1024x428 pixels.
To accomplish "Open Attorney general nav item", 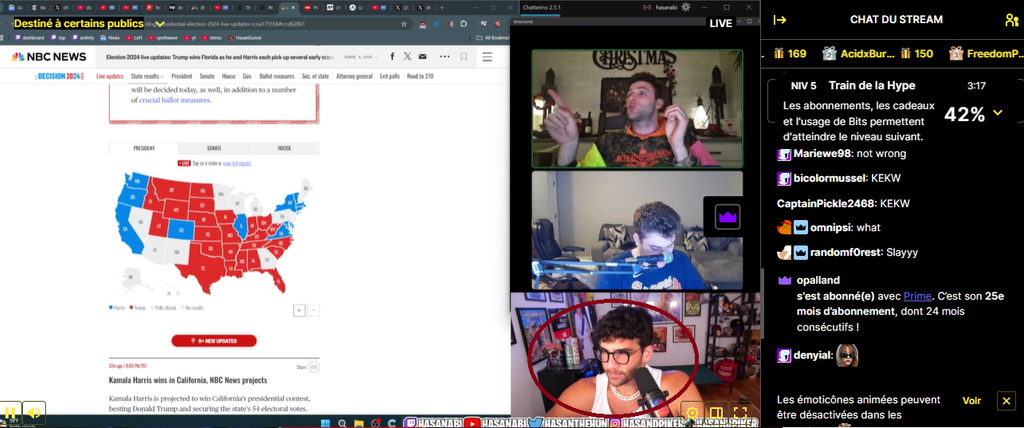I will click(x=354, y=76).
